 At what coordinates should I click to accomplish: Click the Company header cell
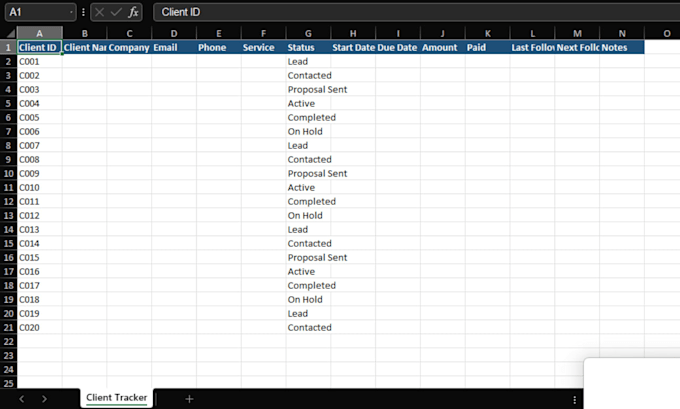click(129, 47)
